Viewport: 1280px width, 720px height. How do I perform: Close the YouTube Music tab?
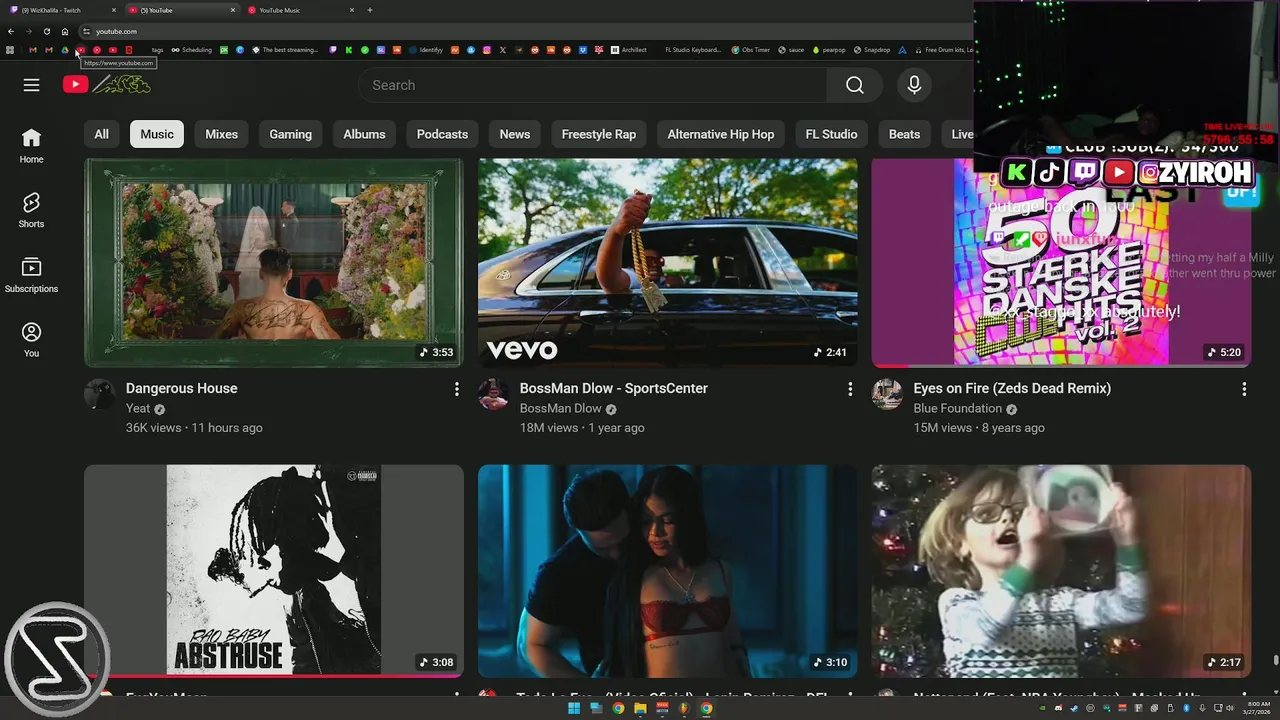coord(352,10)
